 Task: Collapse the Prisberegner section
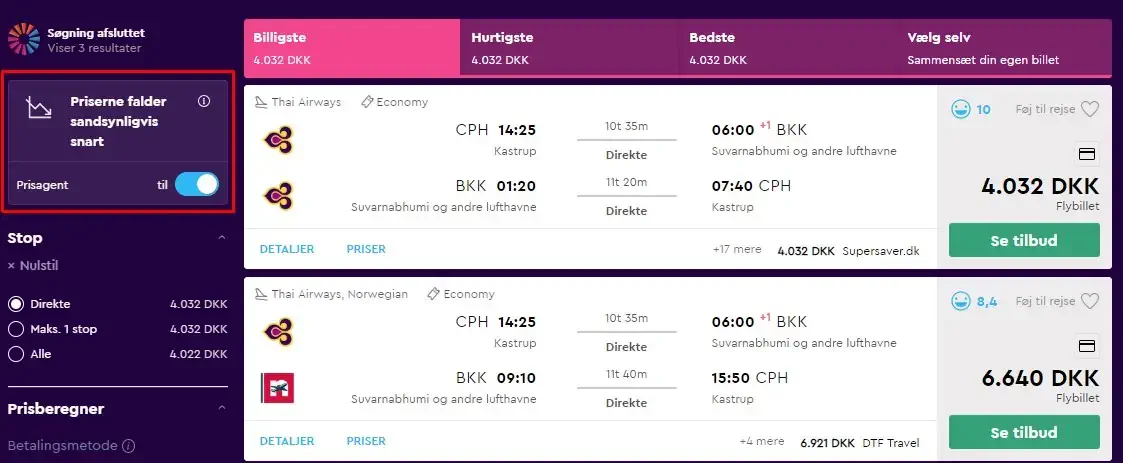click(221, 409)
